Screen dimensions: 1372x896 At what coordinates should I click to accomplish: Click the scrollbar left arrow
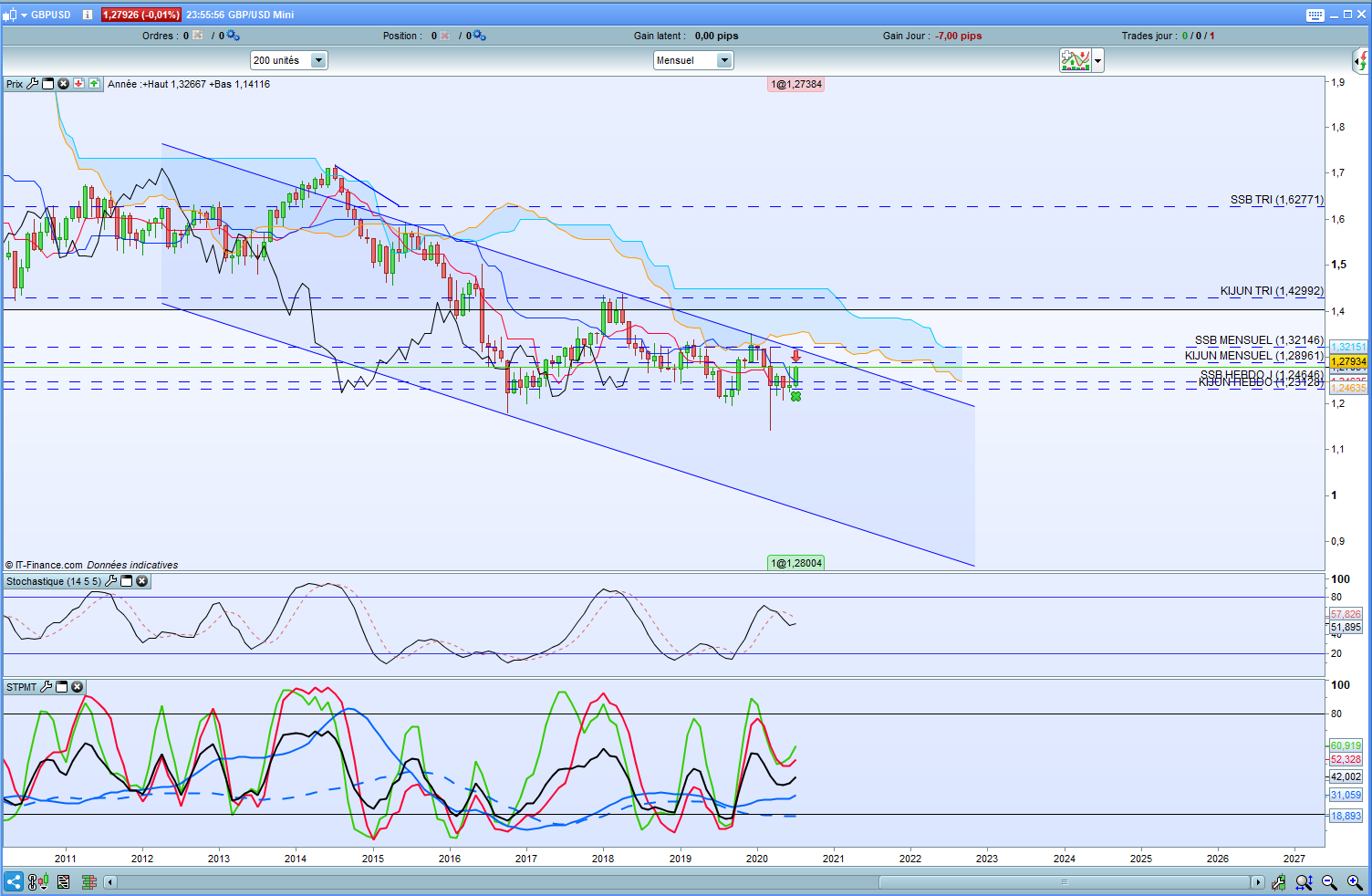coord(110,882)
